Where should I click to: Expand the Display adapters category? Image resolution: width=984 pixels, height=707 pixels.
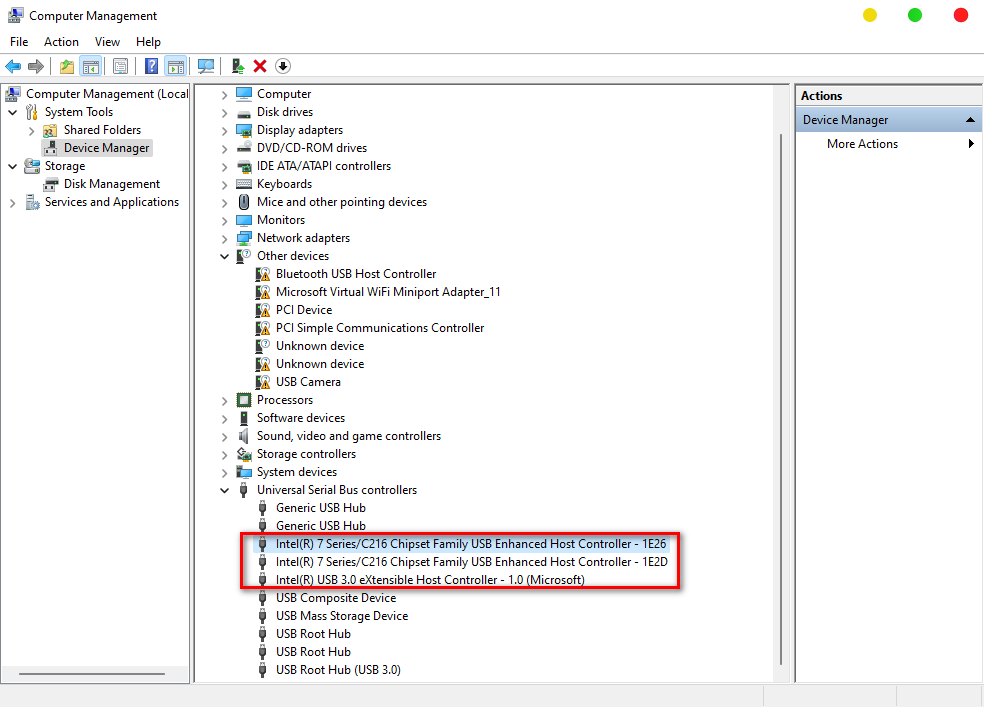point(224,130)
